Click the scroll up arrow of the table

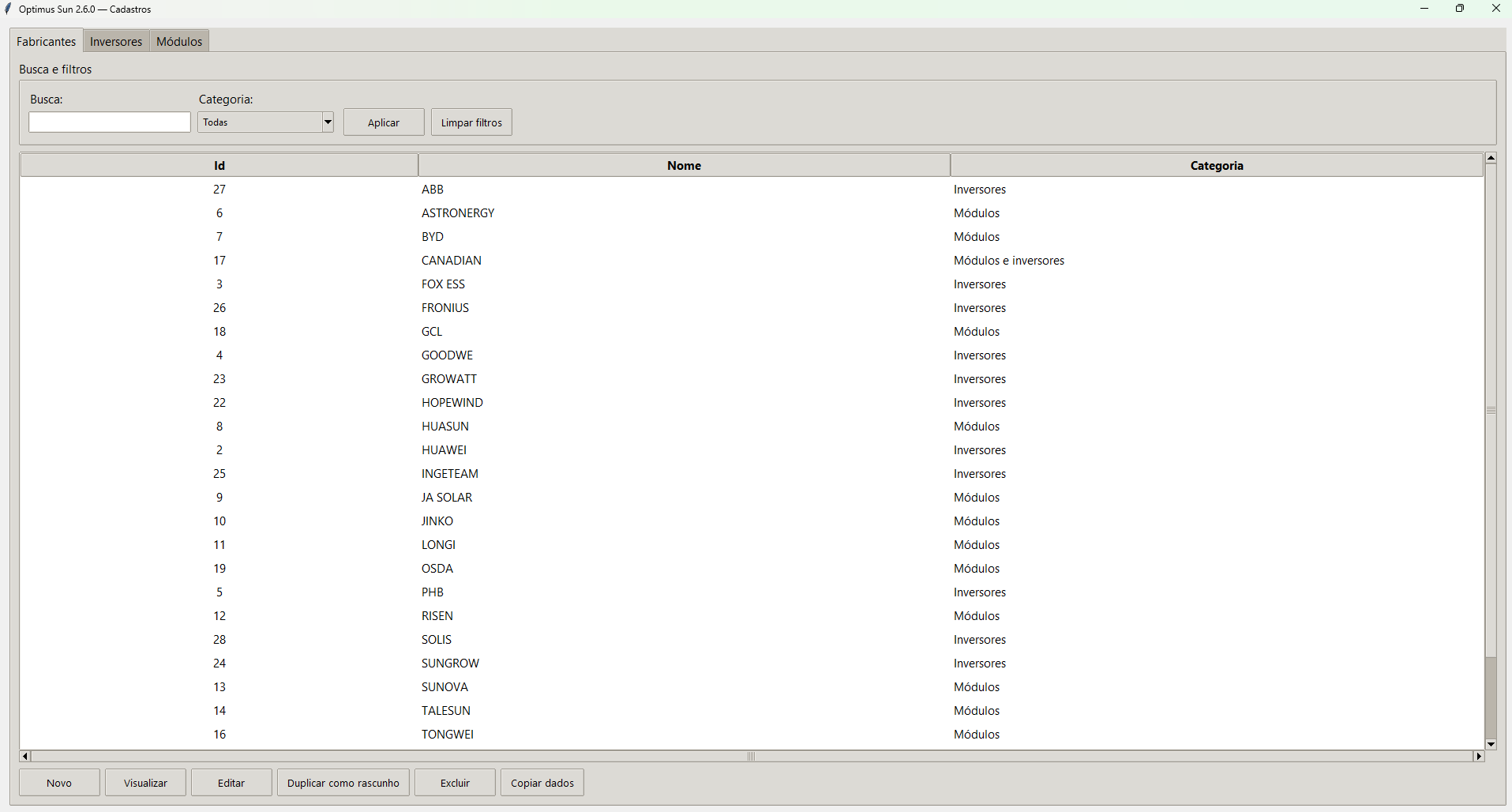[x=1491, y=158]
